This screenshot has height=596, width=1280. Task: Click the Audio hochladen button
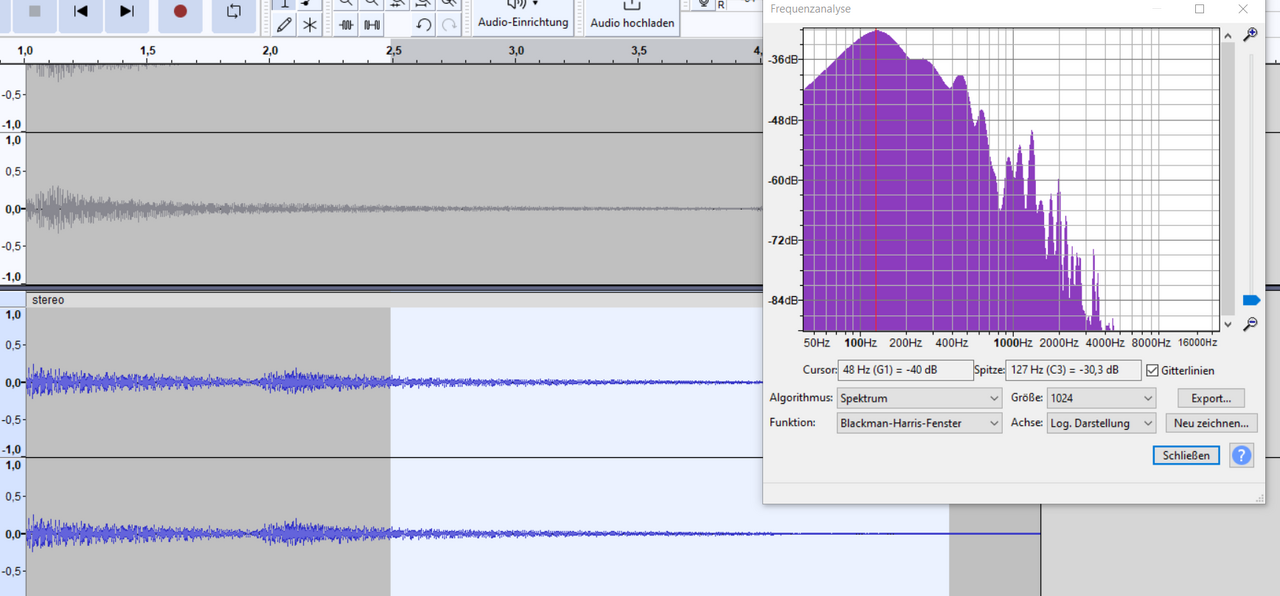[x=632, y=17]
